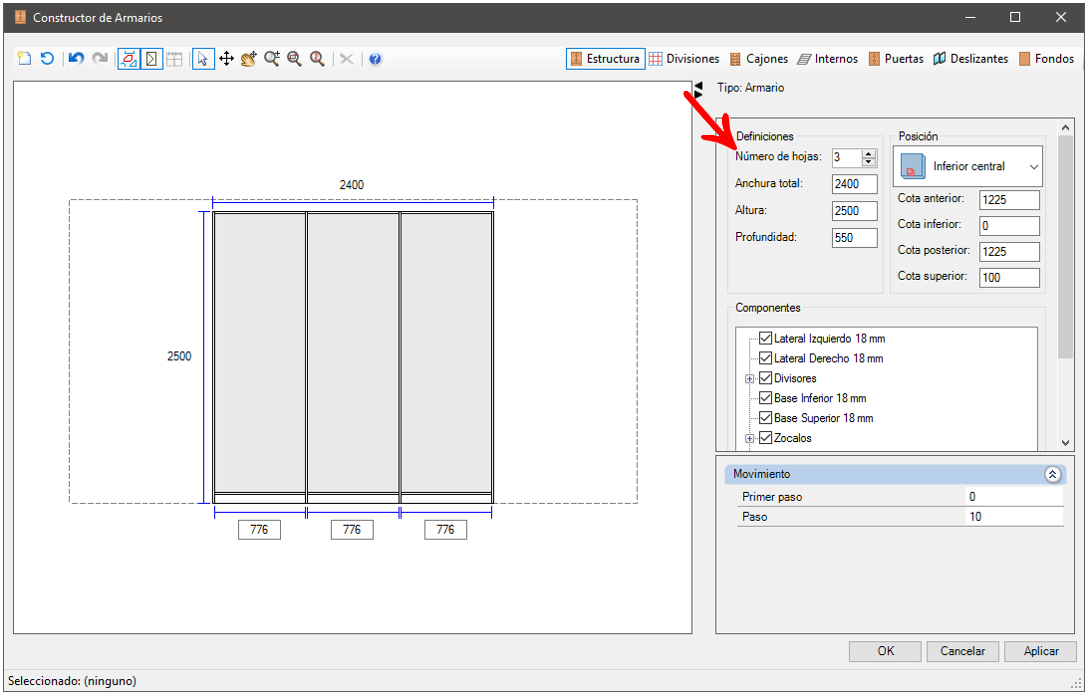Click the properties panel scroll up arrow

1065,127
